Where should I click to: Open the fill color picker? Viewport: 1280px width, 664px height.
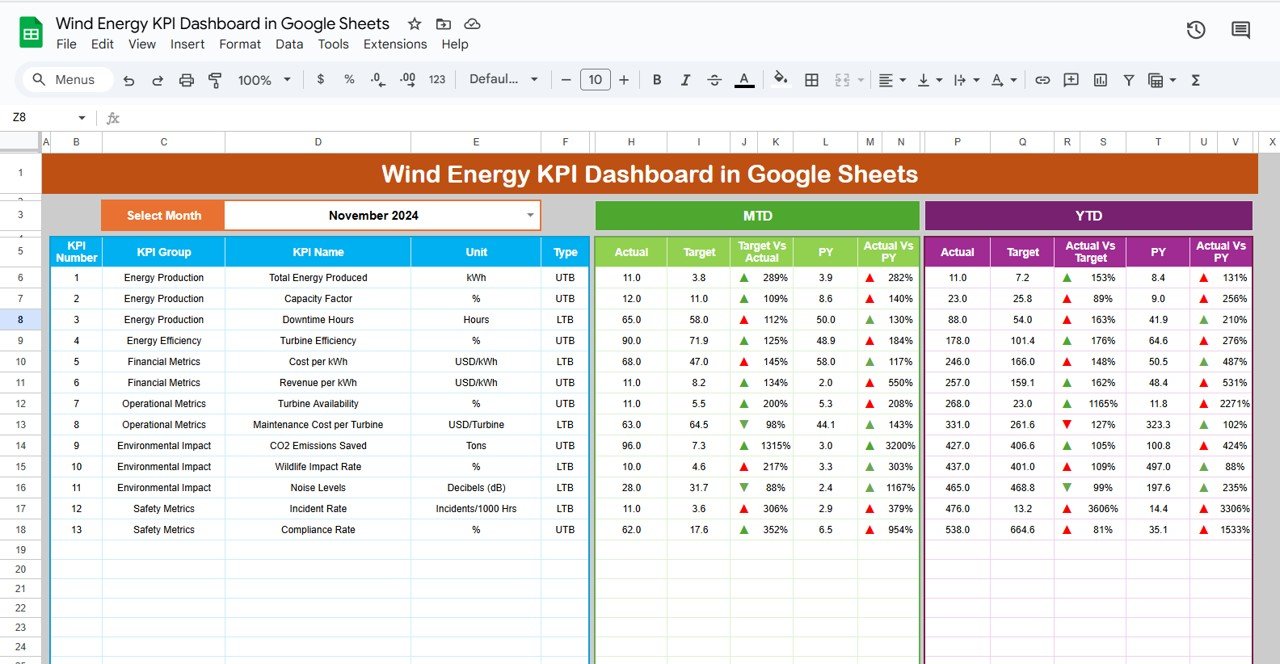click(x=781, y=80)
